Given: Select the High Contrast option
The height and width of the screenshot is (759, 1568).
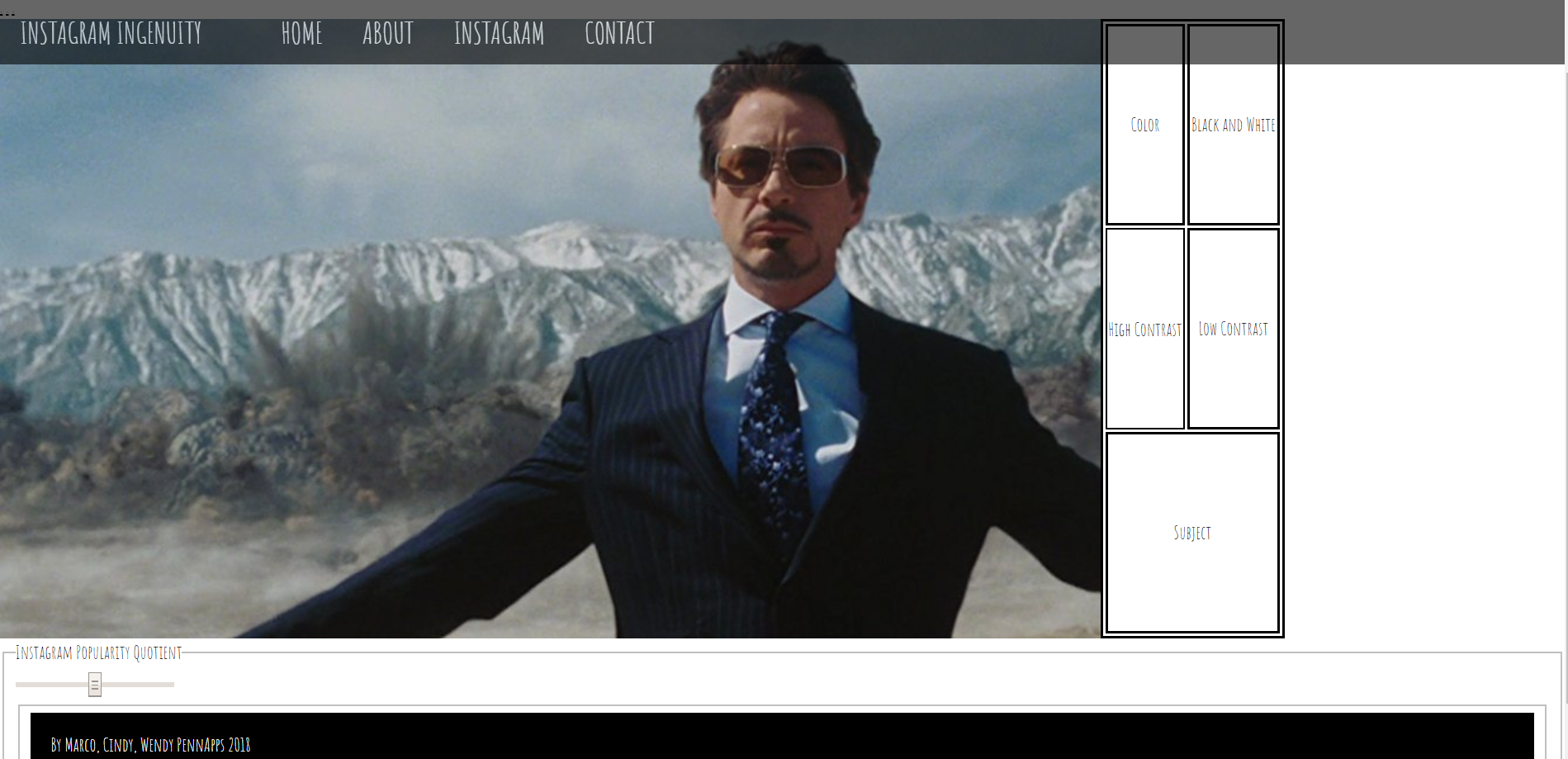Looking at the screenshot, I should click(1144, 329).
